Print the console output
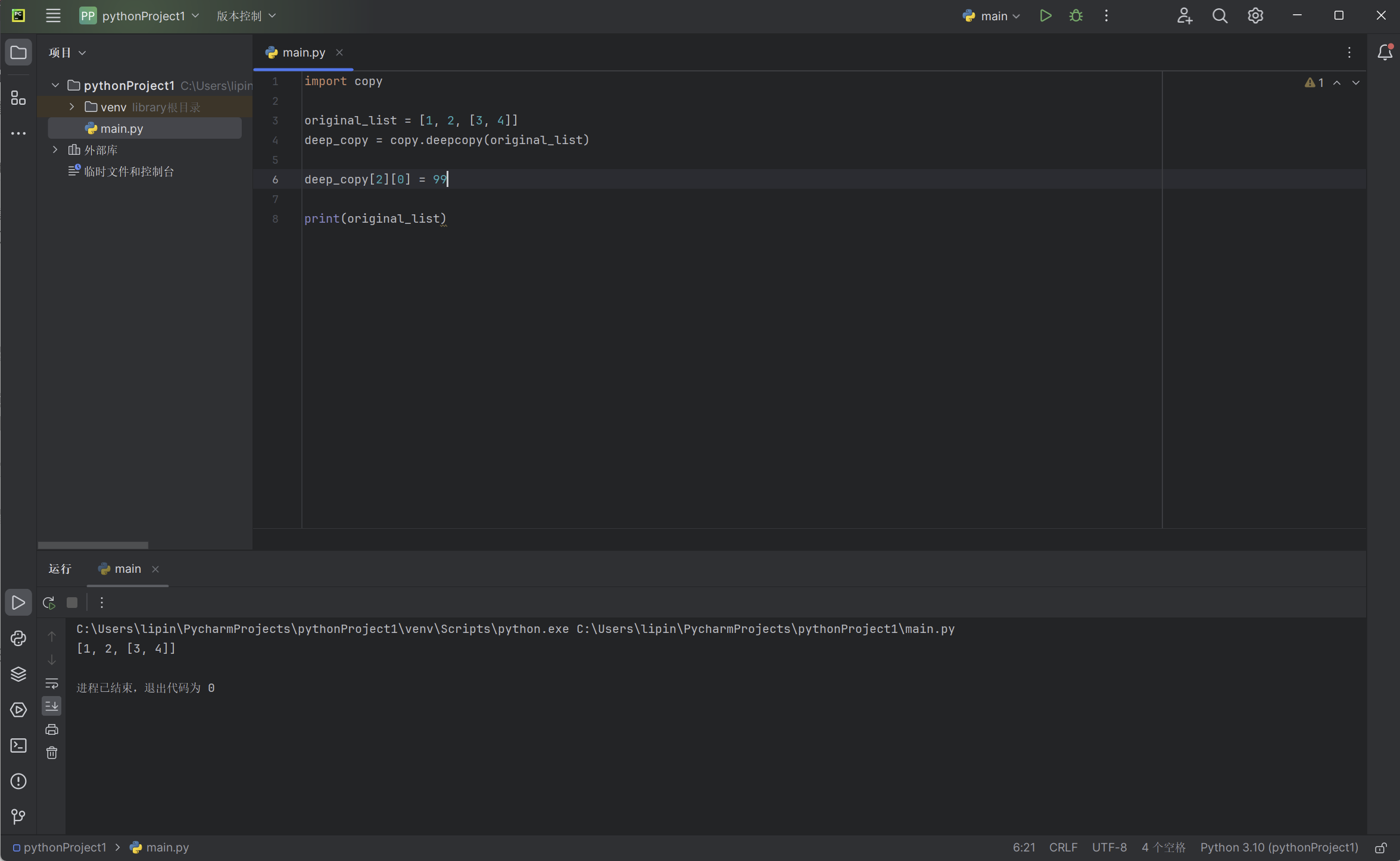 [x=52, y=729]
